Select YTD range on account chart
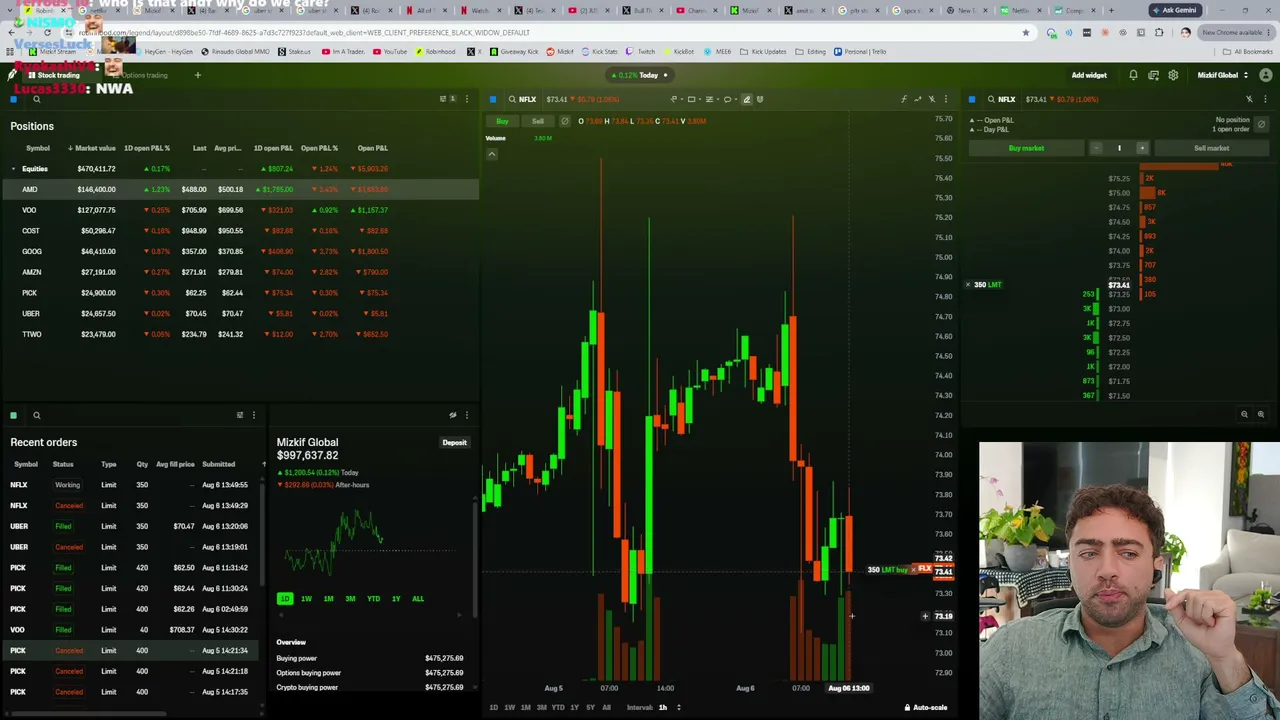The height and width of the screenshot is (720, 1280). (x=373, y=599)
